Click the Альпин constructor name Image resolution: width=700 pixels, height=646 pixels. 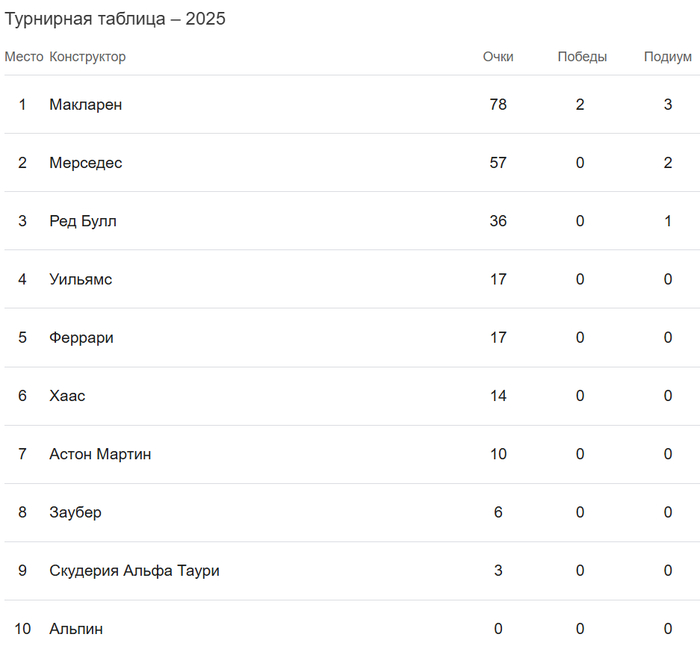[x=76, y=629]
